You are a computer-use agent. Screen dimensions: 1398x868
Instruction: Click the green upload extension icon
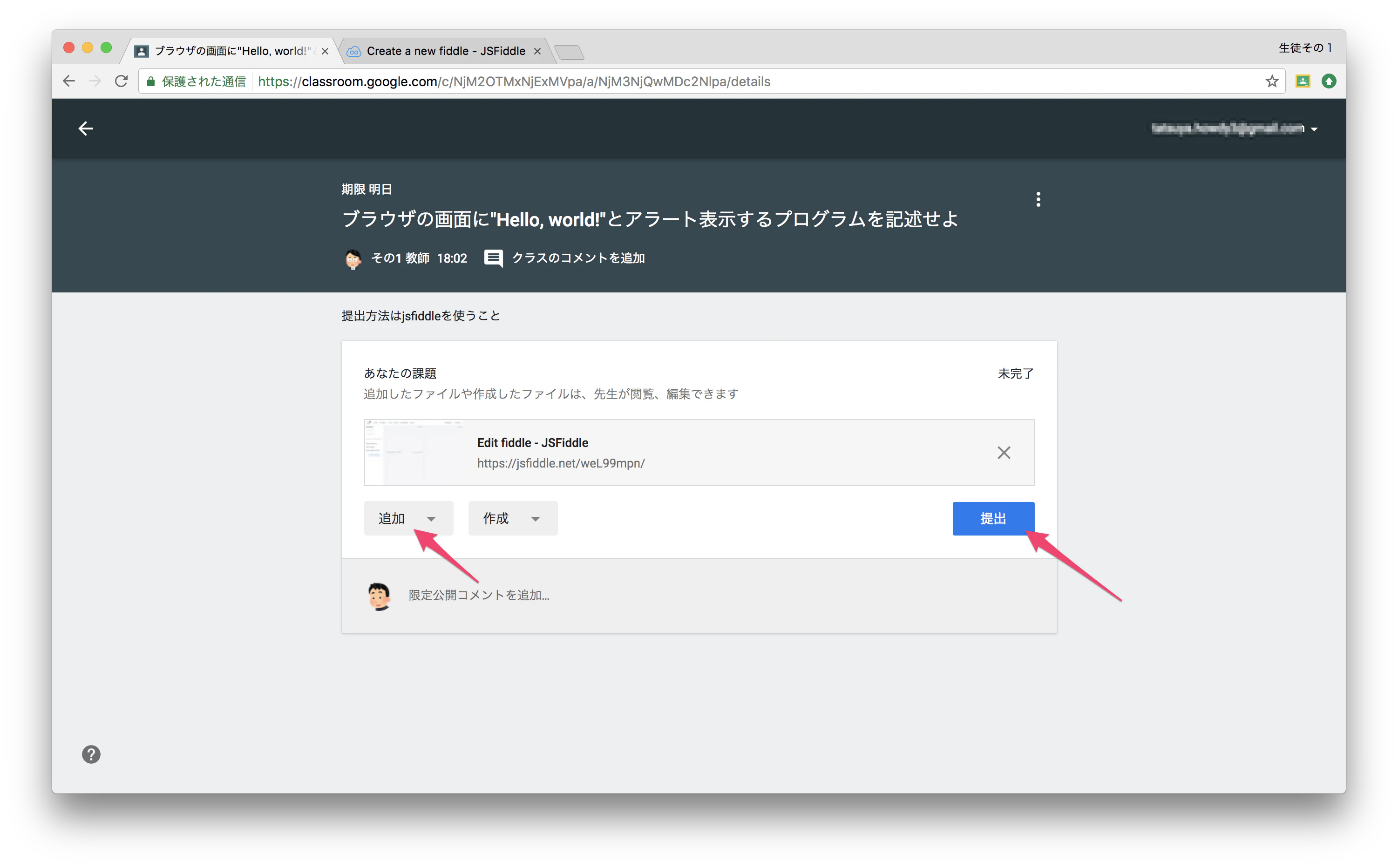click(1329, 81)
